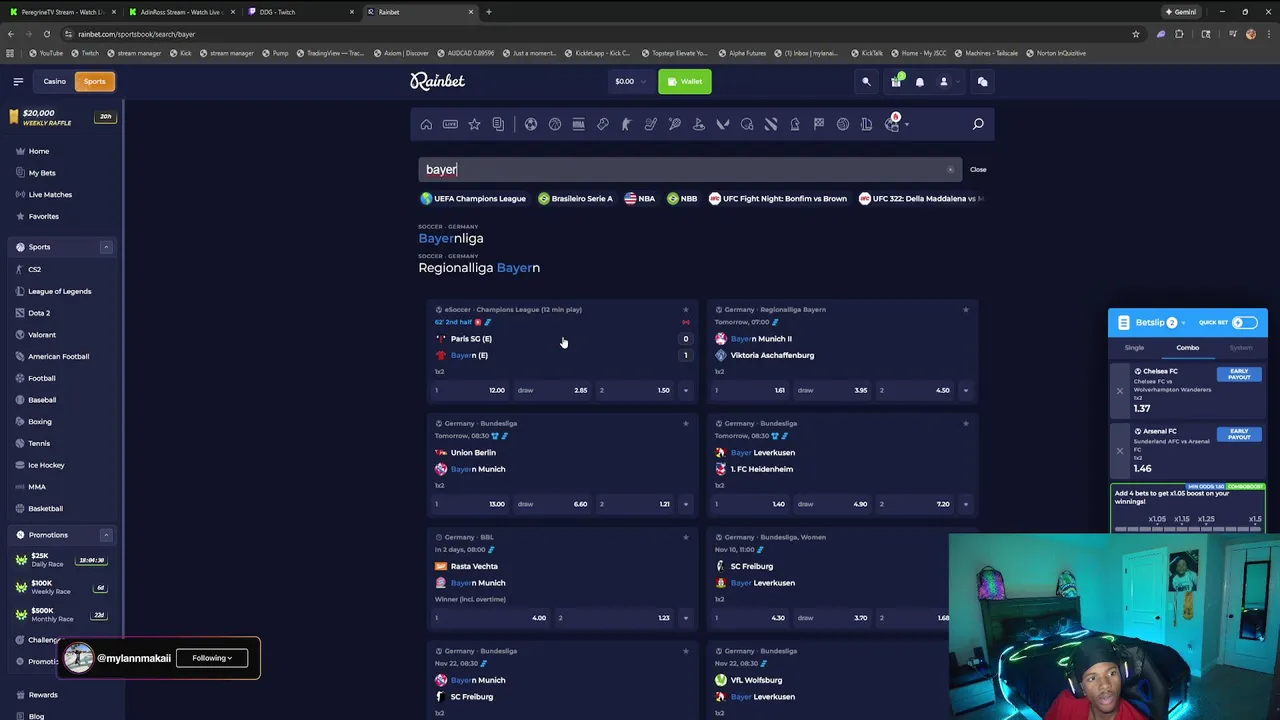Expand more markets for Viktoria Aschaffenburg match
1280x720 pixels.
point(965,390)
